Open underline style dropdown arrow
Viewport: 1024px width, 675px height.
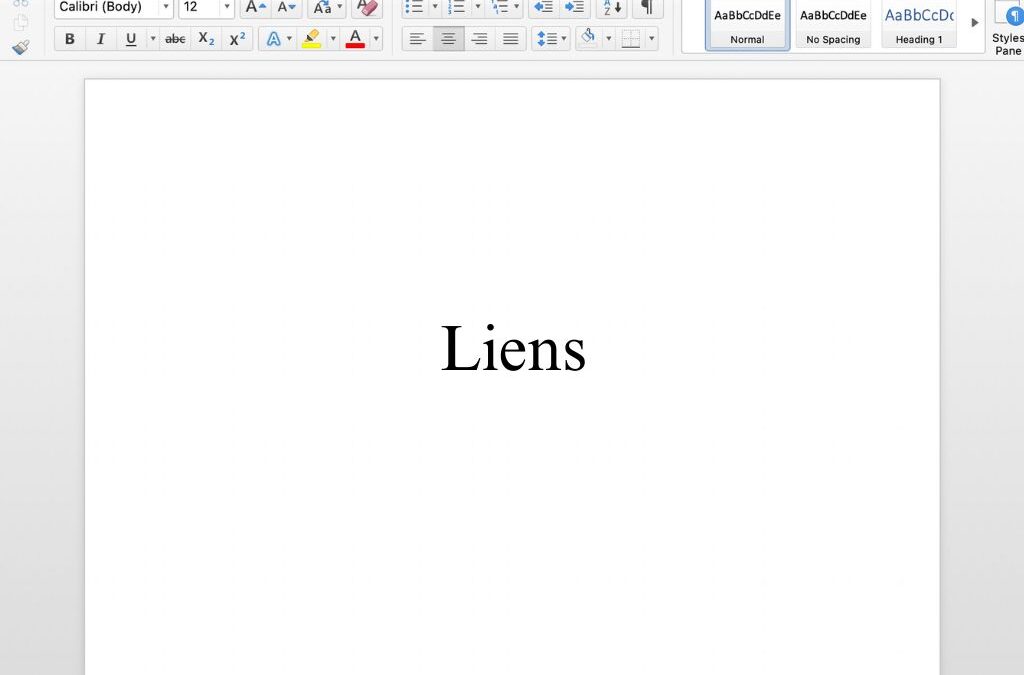click(153, 39)
